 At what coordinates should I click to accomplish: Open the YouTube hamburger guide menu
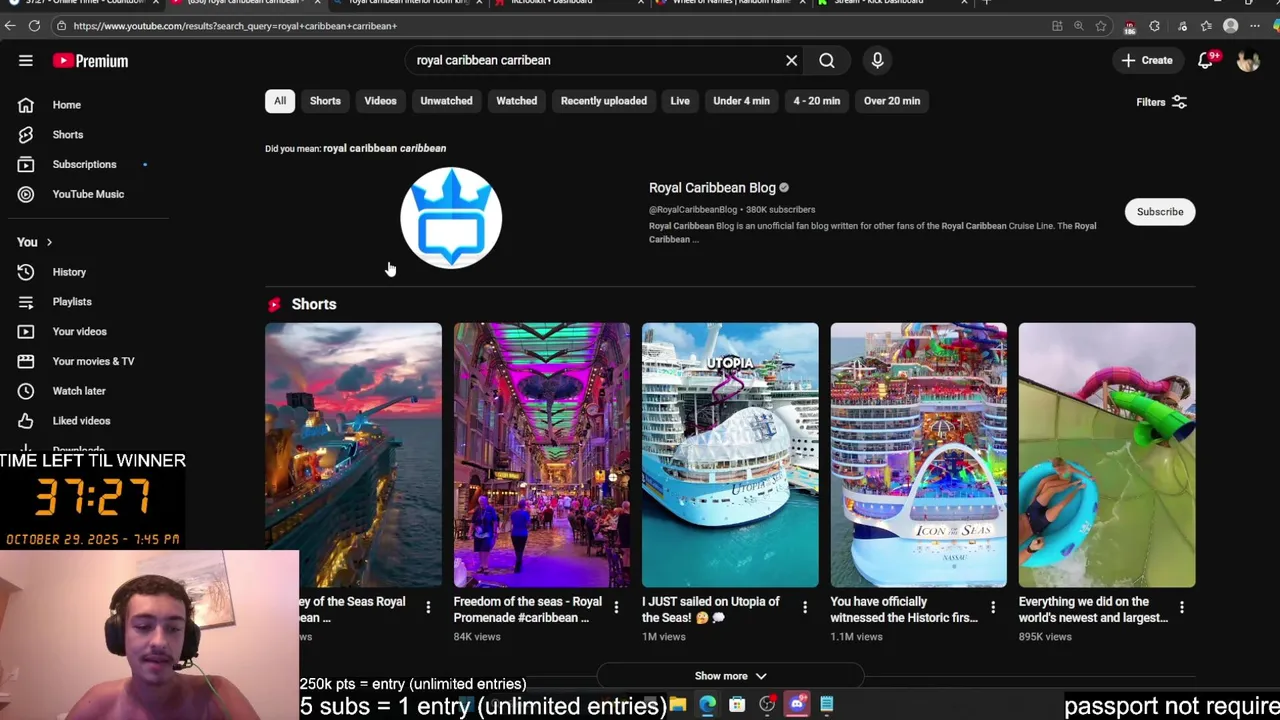click(26, 61)
